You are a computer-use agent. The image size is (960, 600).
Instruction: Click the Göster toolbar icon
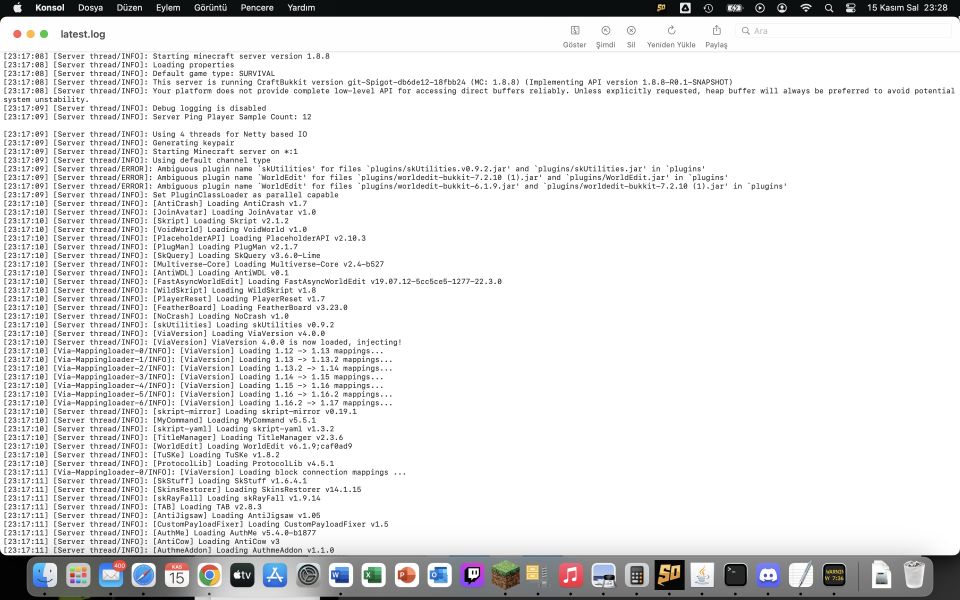pos(575,31)
